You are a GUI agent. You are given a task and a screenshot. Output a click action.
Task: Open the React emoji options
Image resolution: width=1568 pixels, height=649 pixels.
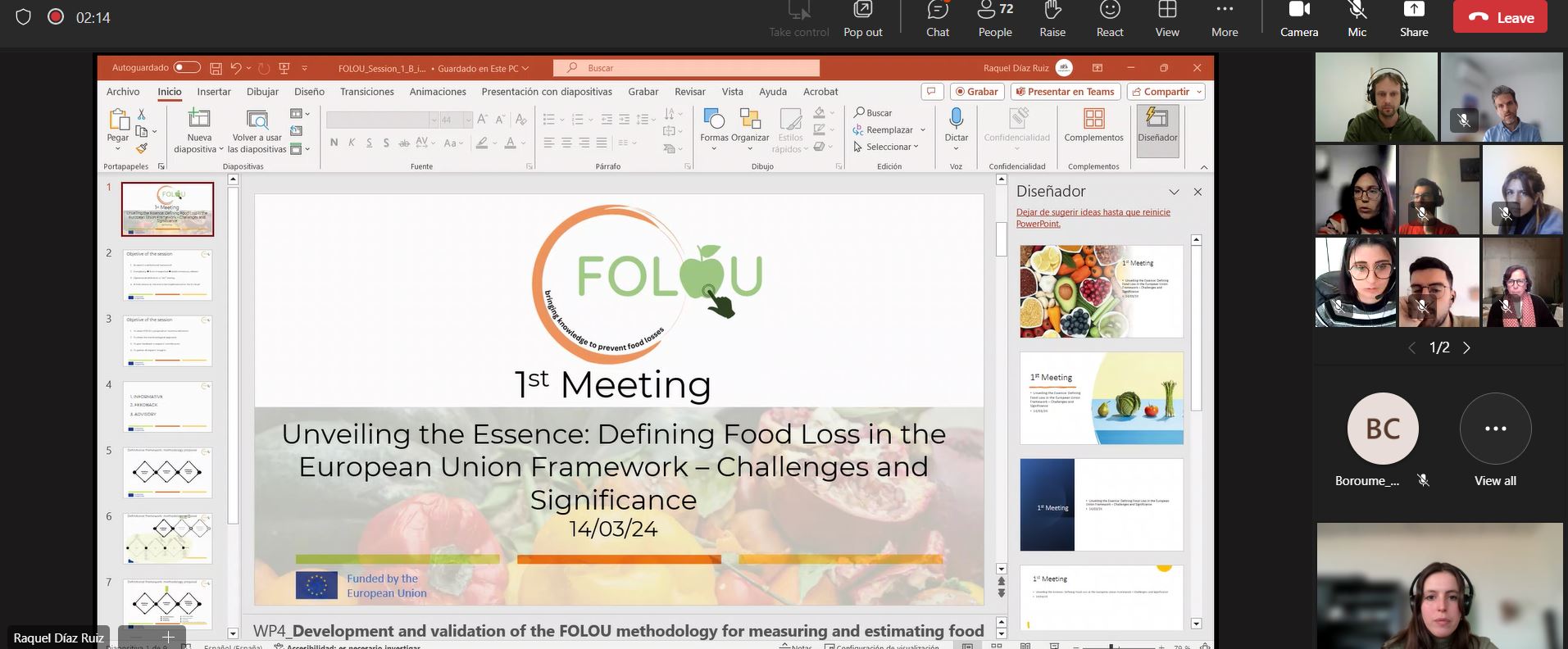coord(1110,20)
